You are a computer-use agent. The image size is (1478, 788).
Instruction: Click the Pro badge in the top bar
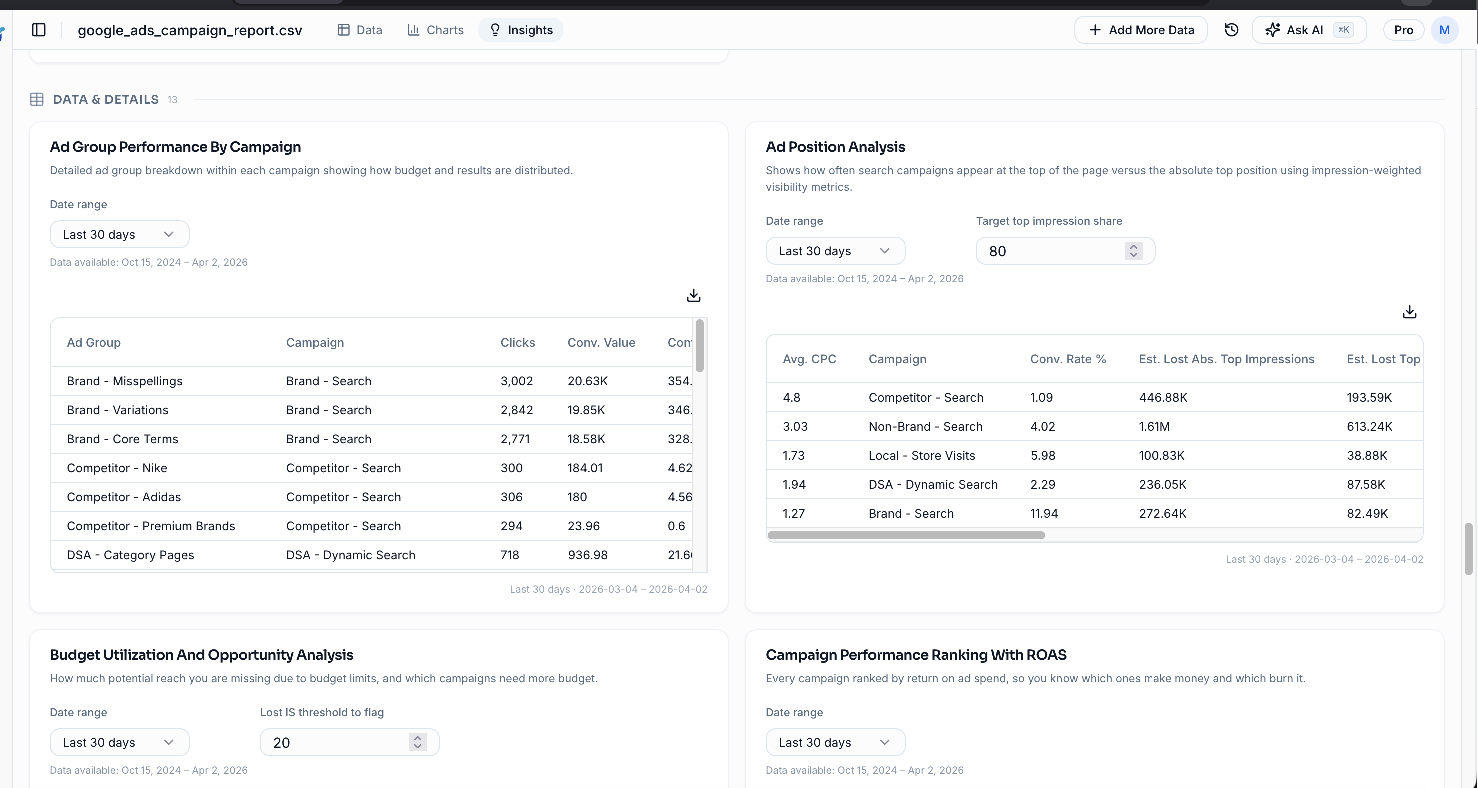tap(1403, 29)
